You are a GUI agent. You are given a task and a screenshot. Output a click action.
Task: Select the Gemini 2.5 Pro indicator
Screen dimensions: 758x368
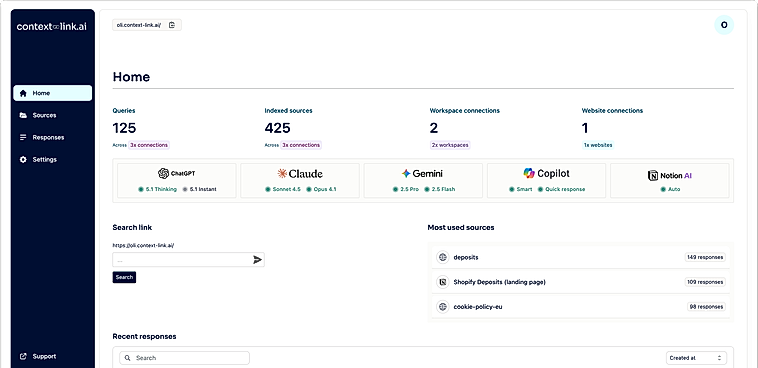coord(406,190)
